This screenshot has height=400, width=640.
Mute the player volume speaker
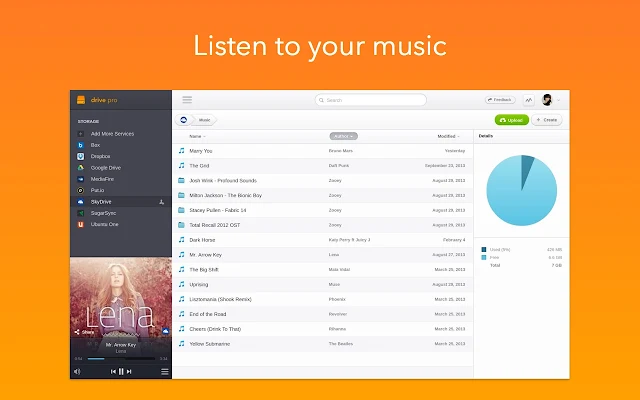(77, 371)
